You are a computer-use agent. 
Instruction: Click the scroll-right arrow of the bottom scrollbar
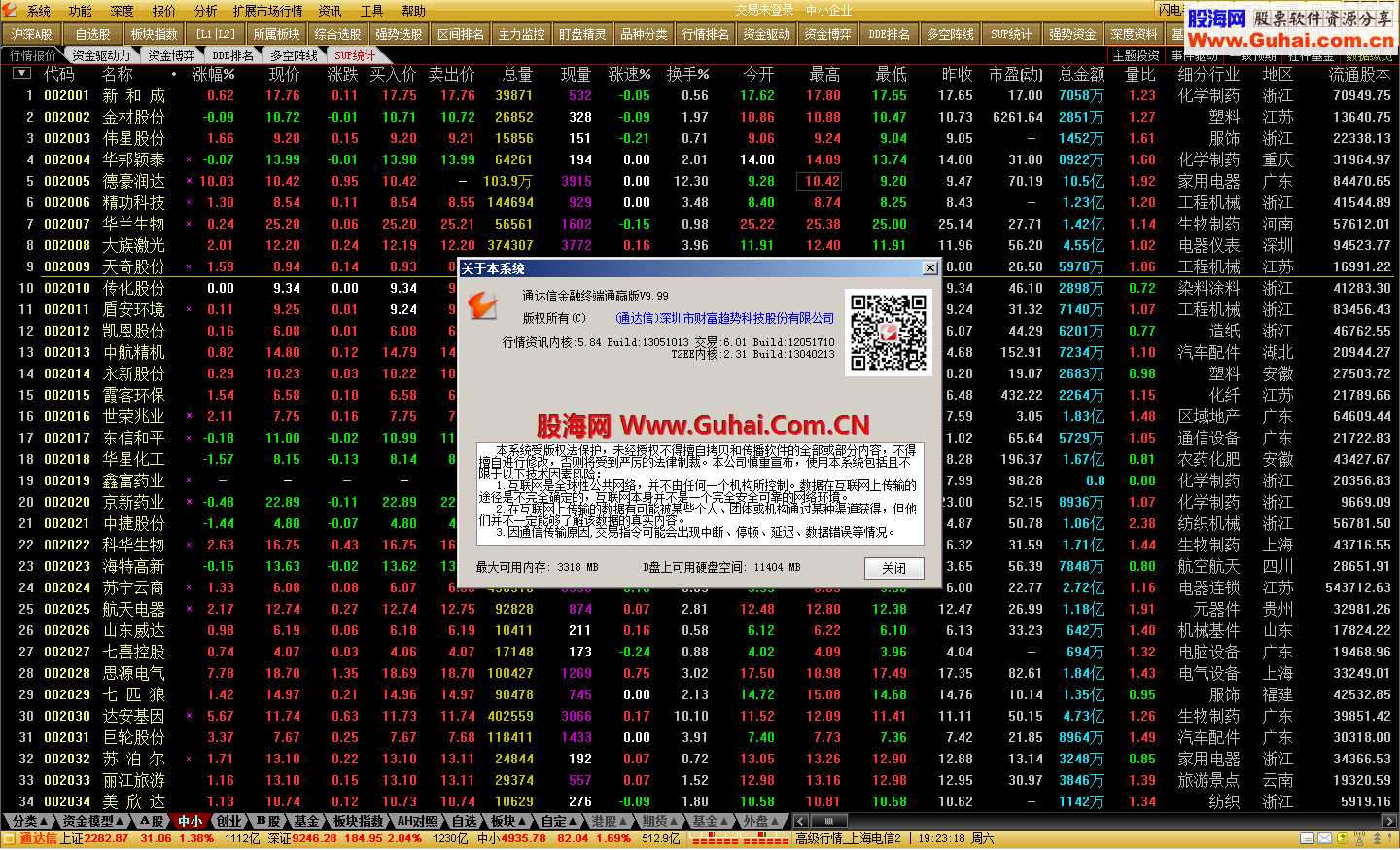(x=1389, y=821)
